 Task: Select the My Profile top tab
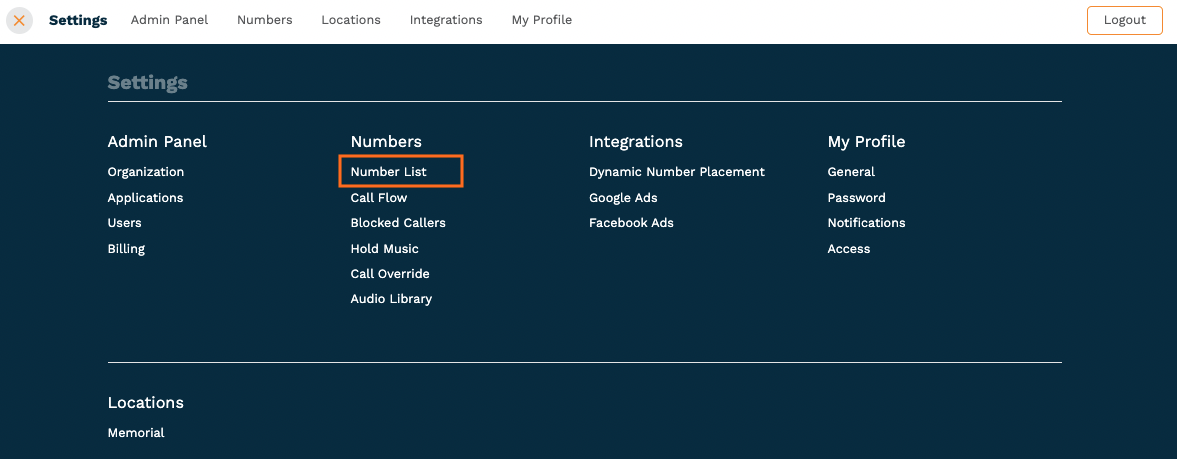click(541, 20)
